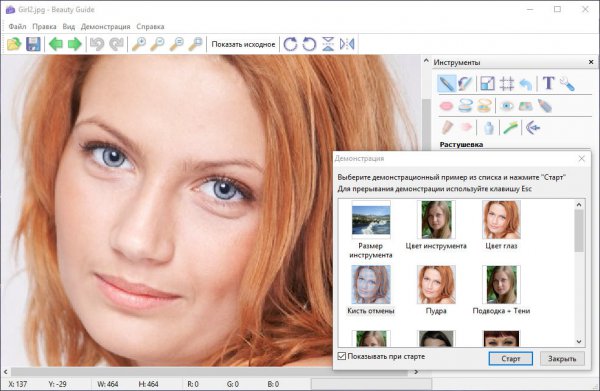The image size is (600, 391).
Task: Select the resize image tool
Action: (488, 83)
